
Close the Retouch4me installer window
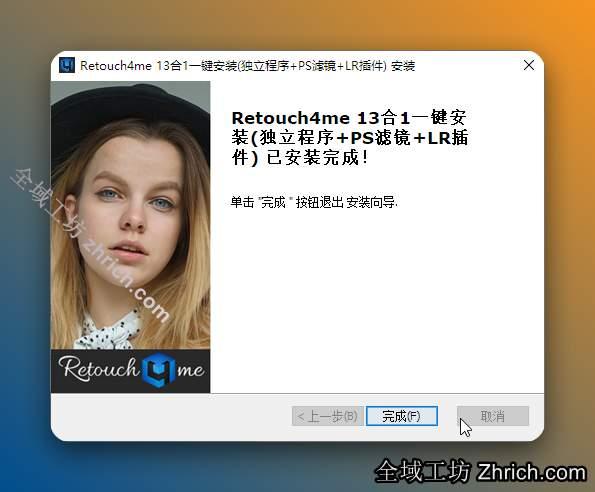click(x=529, y=65)
